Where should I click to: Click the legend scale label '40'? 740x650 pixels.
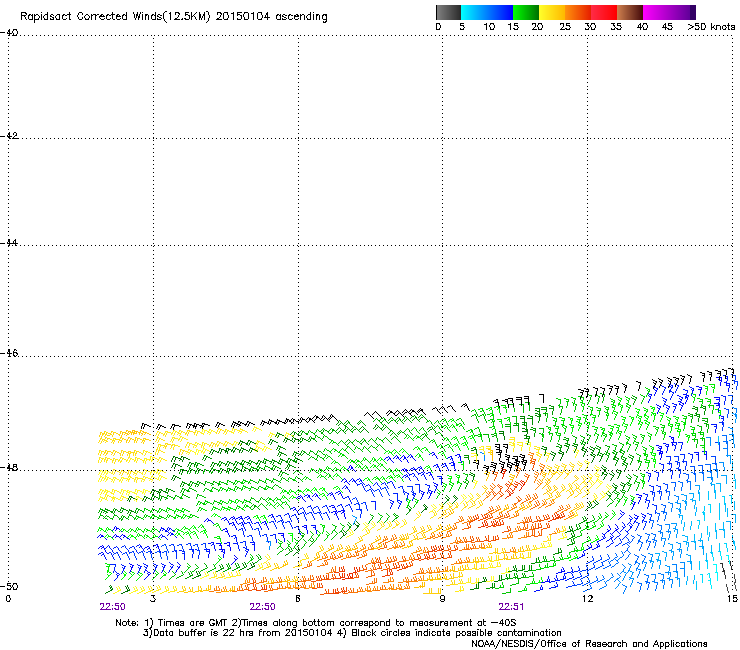[642, 27]
